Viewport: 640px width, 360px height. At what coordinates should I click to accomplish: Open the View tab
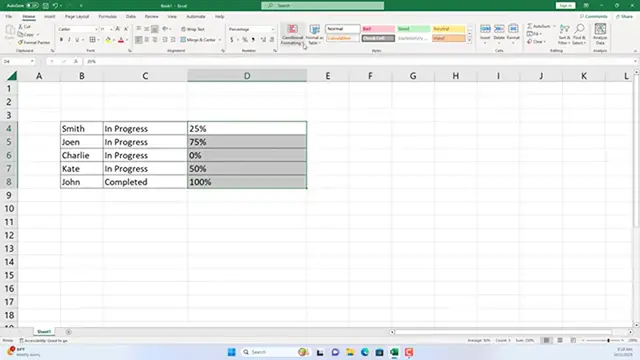172,17
